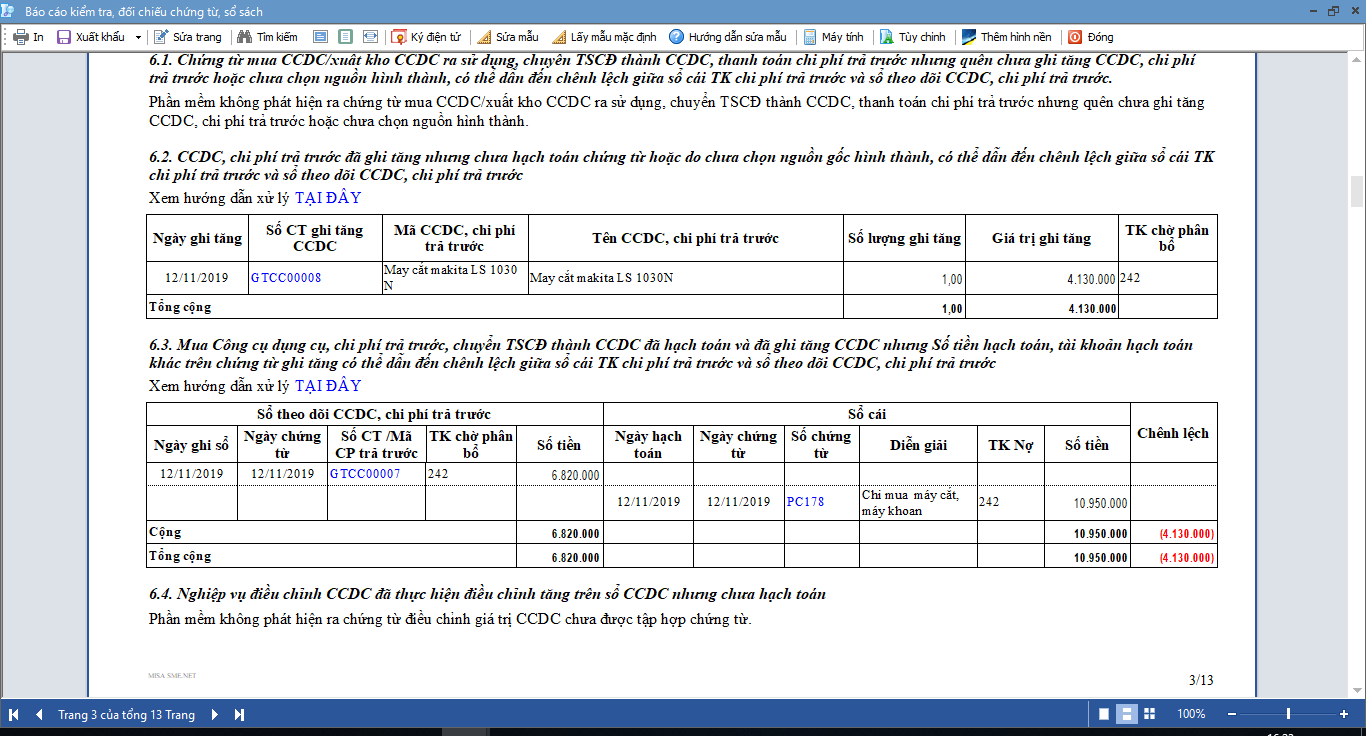Open Sửa trang page editing

188,37
